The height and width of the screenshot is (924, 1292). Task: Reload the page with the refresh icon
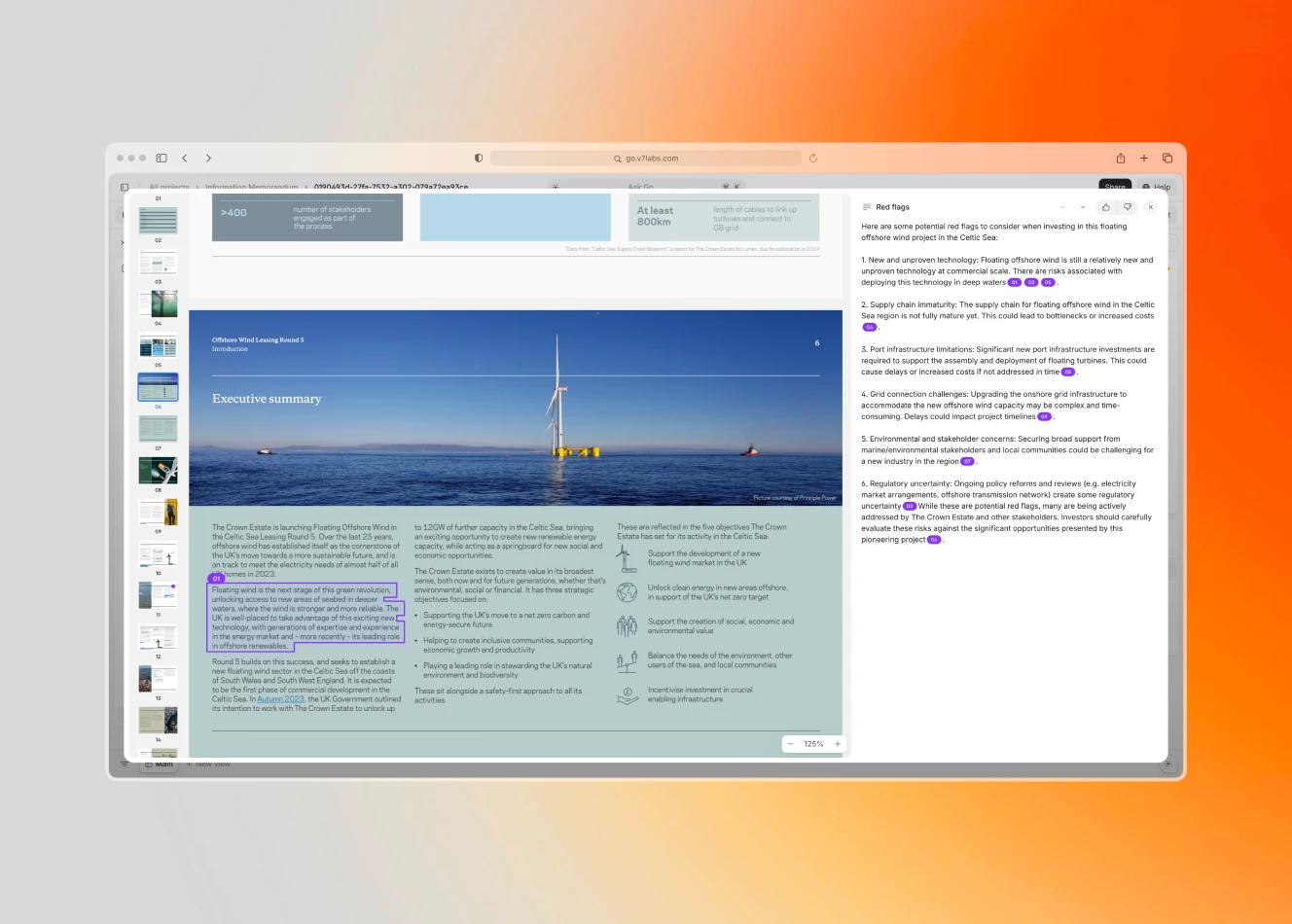(x=813, y=158)
